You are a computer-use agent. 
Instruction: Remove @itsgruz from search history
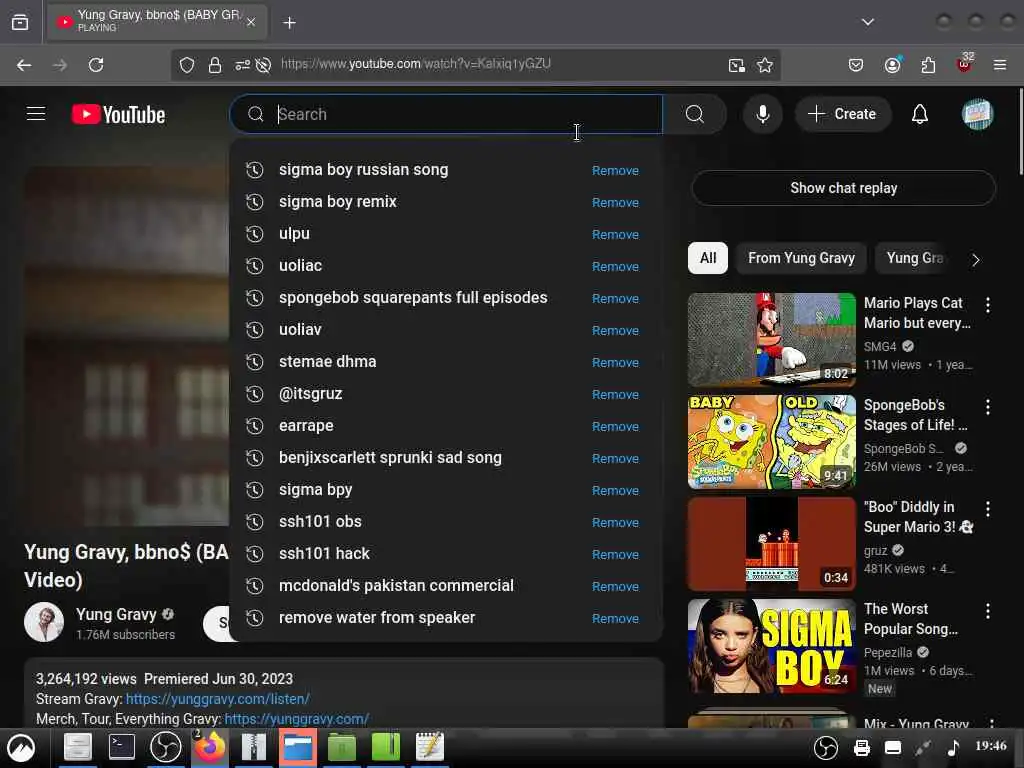point(615,394)
